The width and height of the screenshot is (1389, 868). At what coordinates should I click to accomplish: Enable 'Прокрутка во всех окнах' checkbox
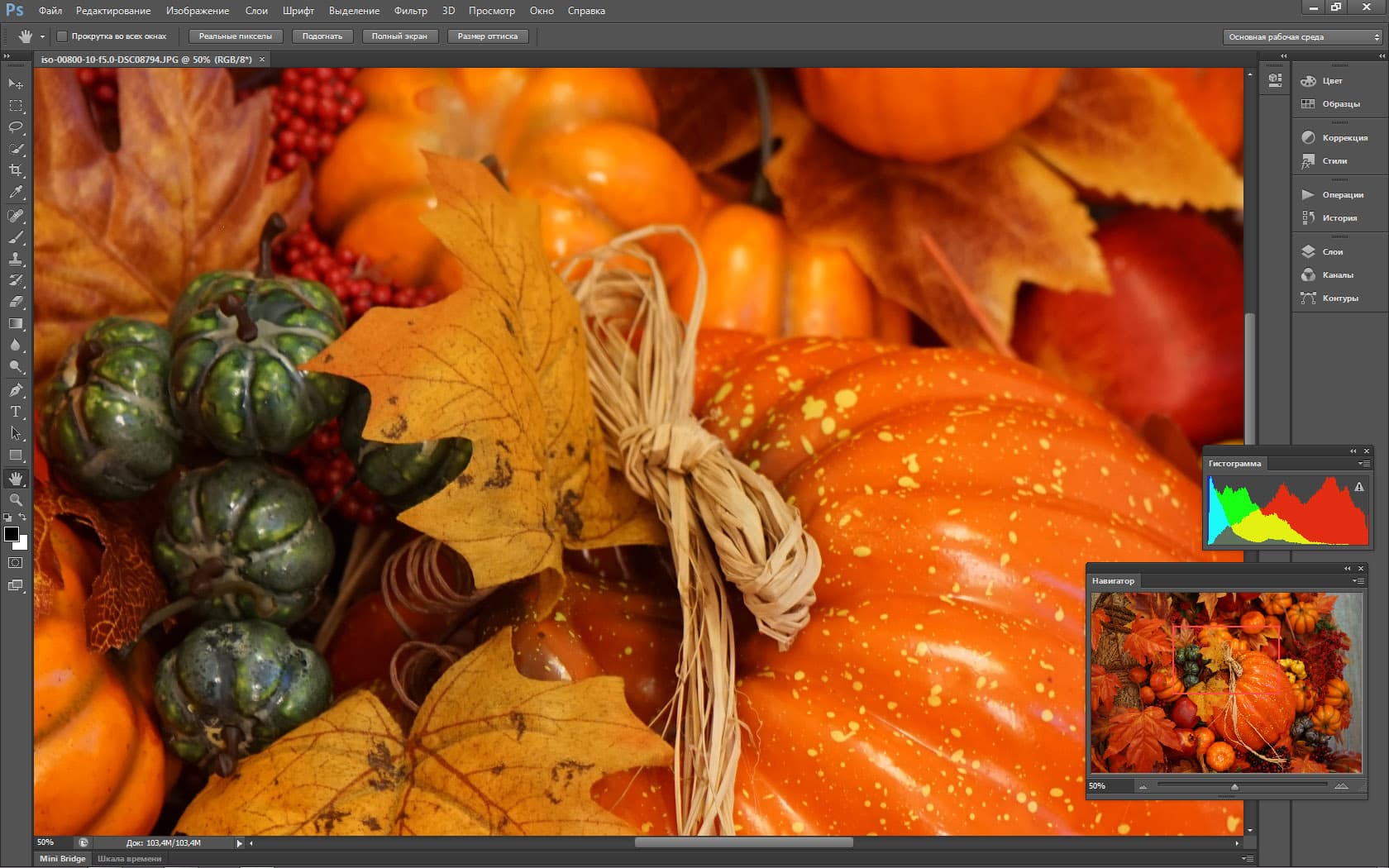[61, 36]
